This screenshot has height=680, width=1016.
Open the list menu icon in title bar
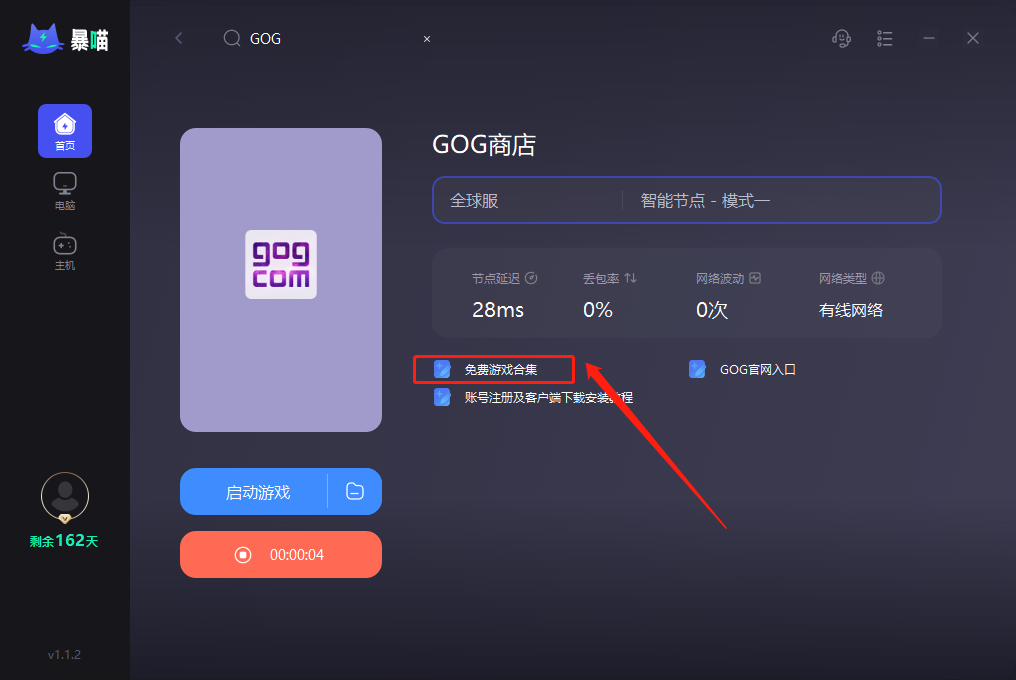point(884,39)
